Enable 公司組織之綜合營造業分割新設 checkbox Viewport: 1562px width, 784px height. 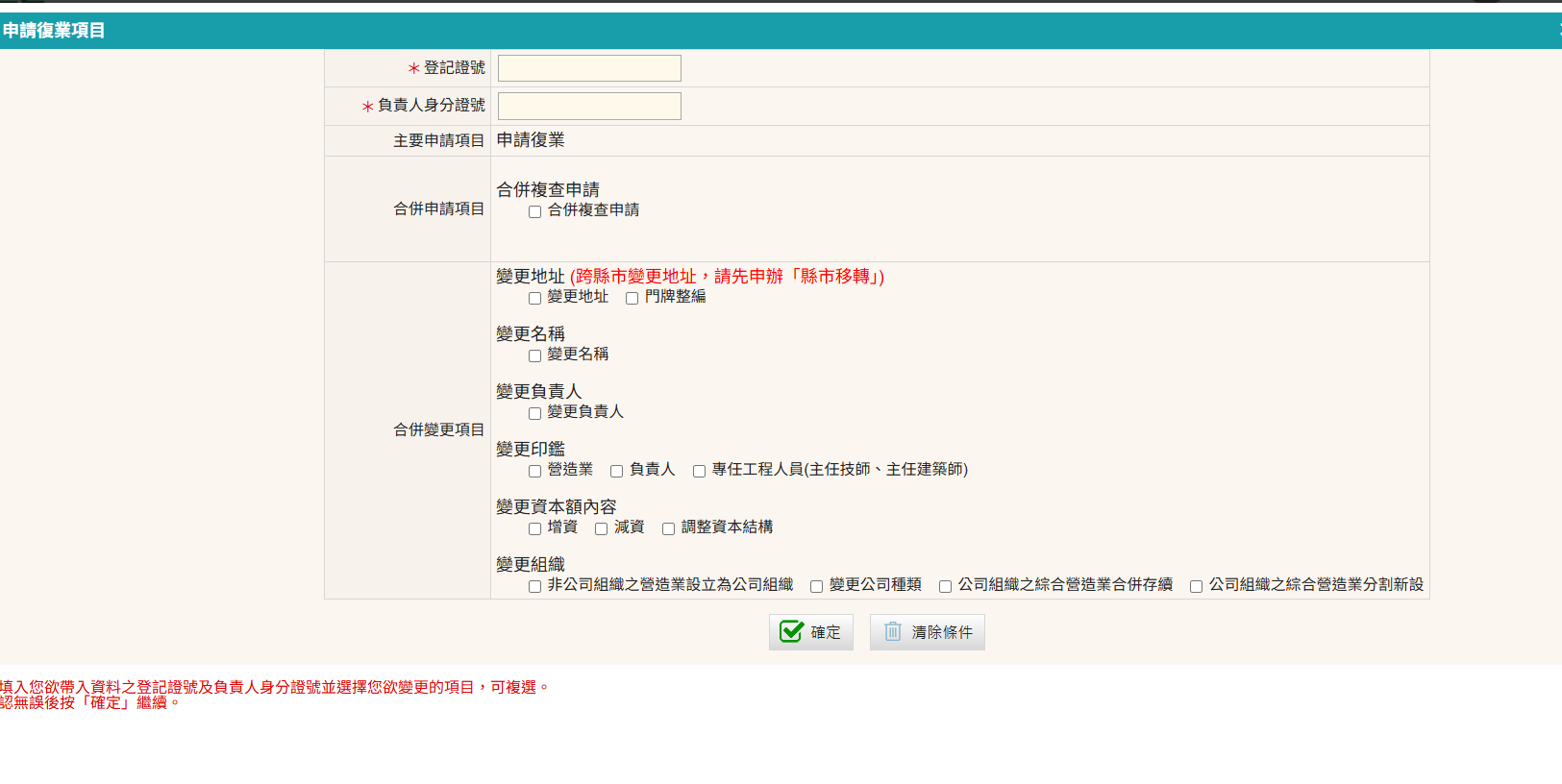point(1196,587)
